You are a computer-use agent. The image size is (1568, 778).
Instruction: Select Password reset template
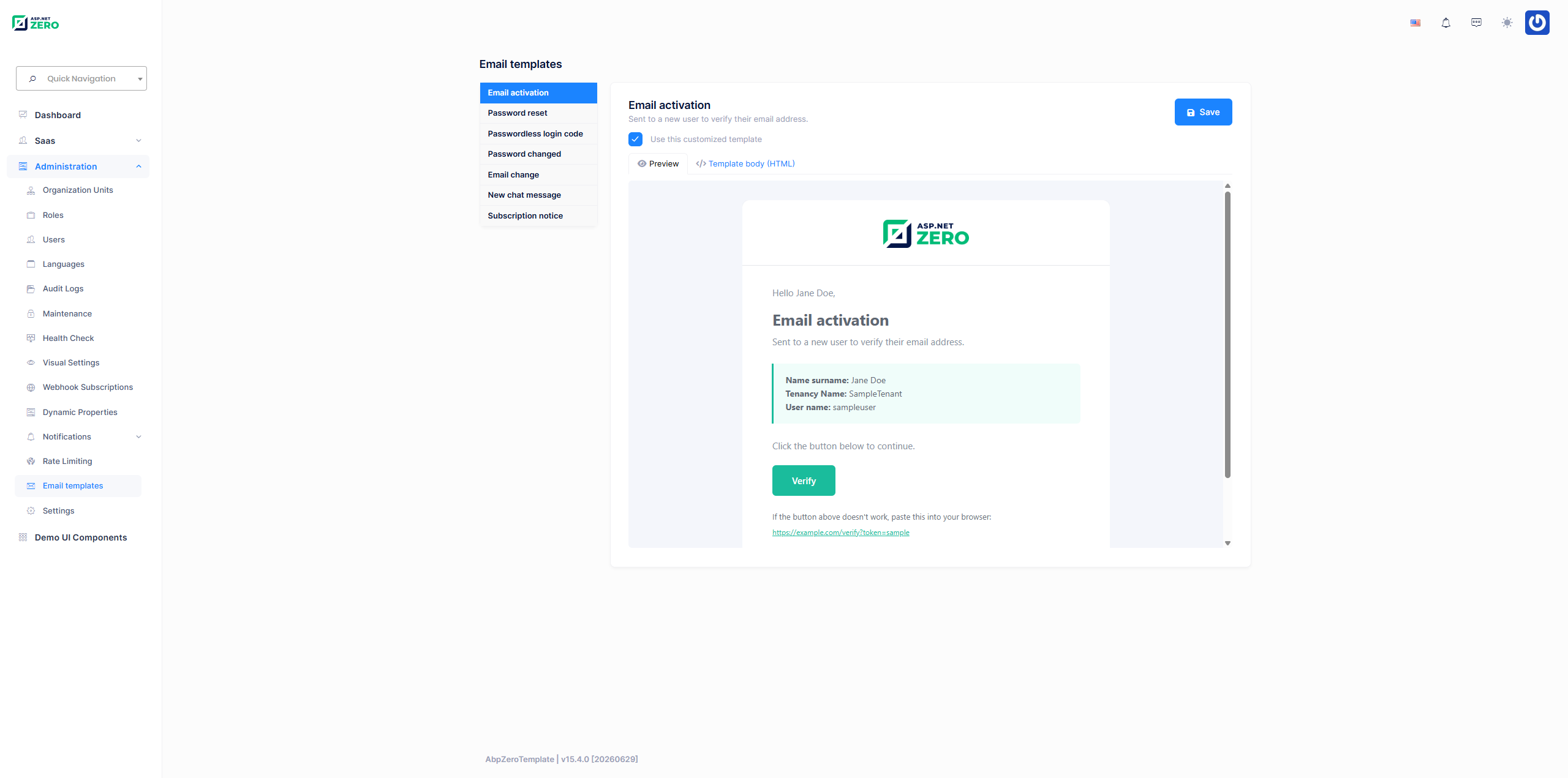pos(538,113)
